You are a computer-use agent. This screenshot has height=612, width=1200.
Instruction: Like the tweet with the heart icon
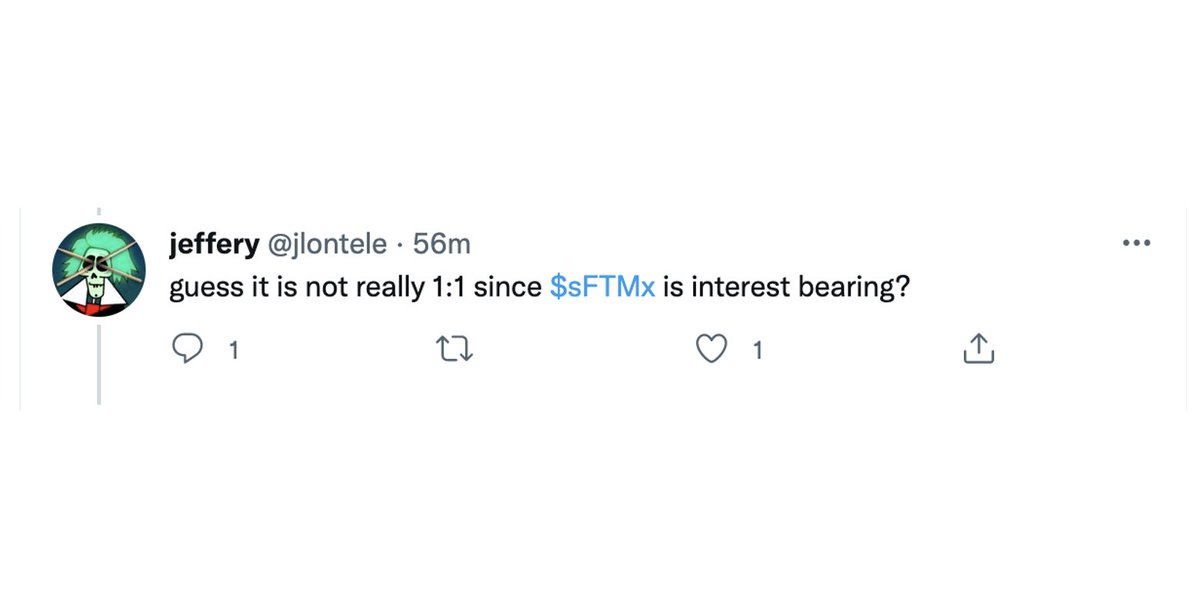711,349
